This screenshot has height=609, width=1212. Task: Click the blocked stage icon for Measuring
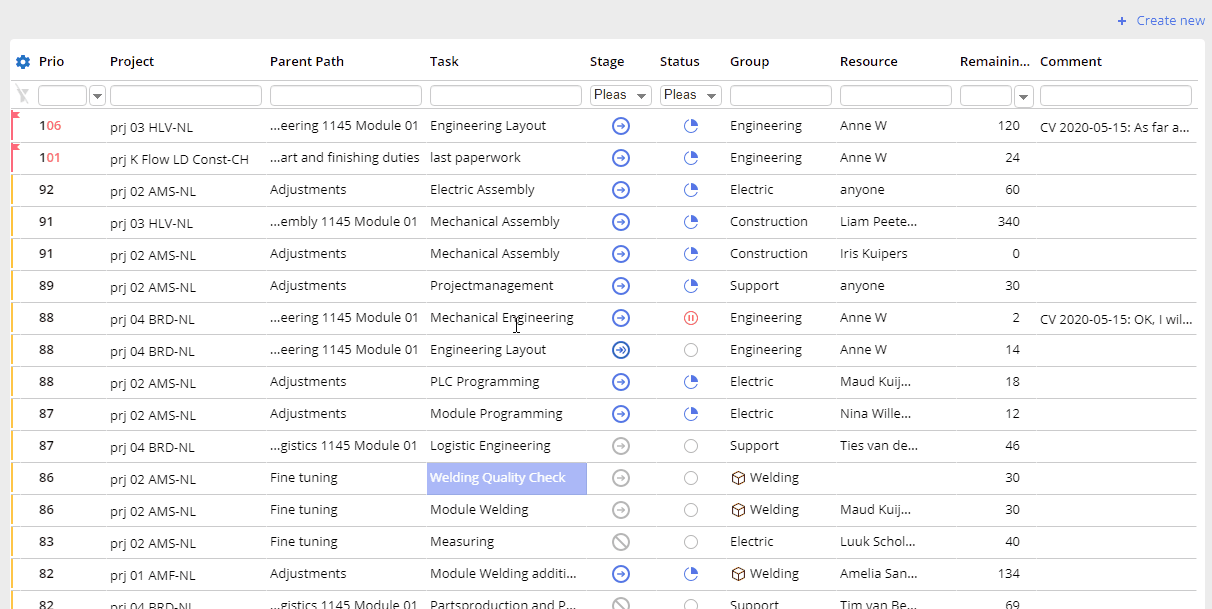[621, 542]
